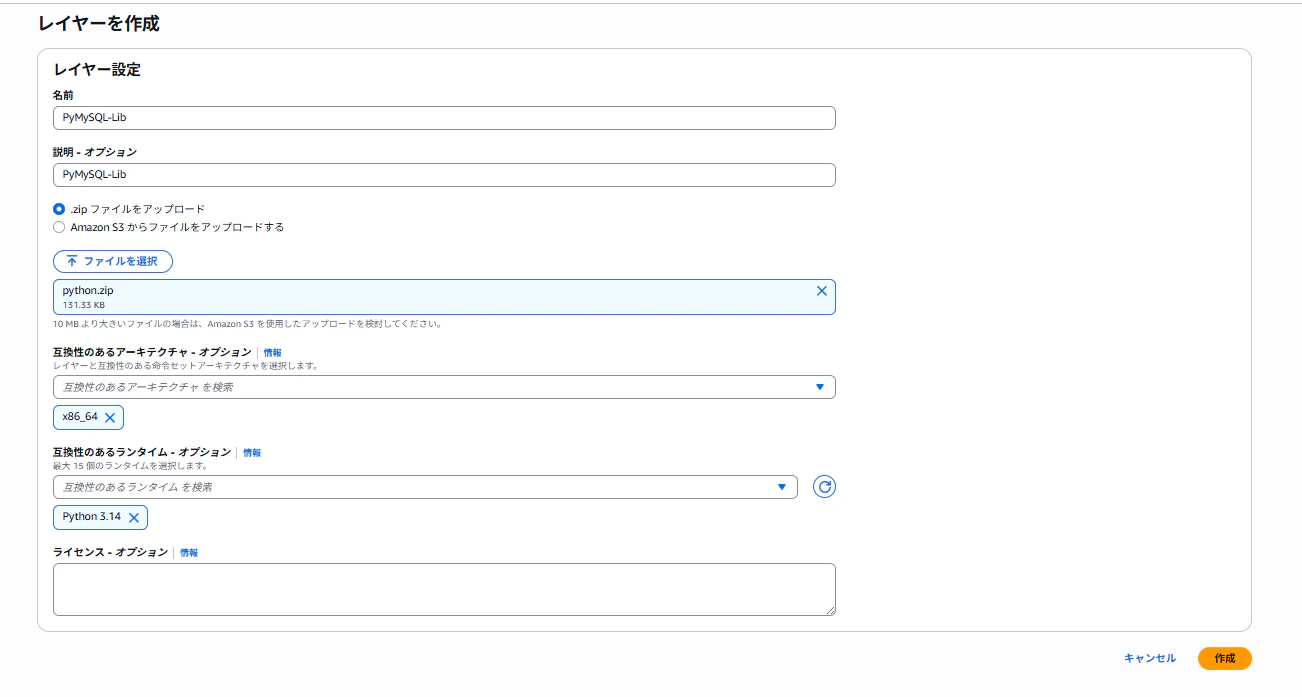Remove the uploaded python.zip file
Screen dimensions: 1302x697
(822, 291)
